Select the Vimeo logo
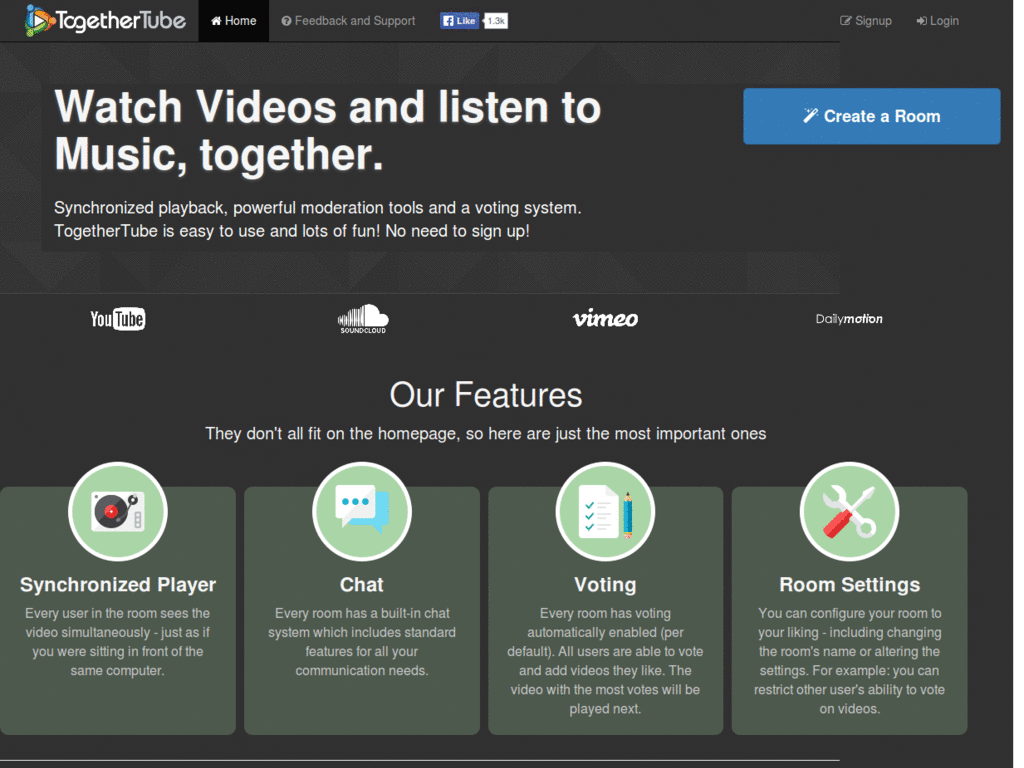The image size is (1024, 768). 605,319
